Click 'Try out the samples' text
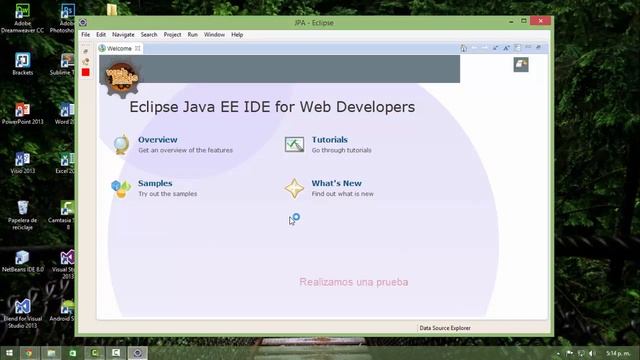This screenshot has width=640, height=360. (167, 194)
